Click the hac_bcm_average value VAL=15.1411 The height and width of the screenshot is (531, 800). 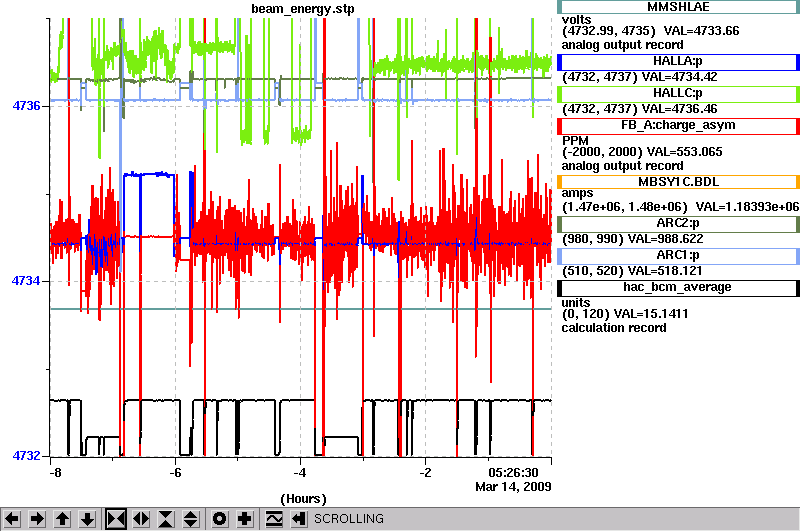pos(651,314)
